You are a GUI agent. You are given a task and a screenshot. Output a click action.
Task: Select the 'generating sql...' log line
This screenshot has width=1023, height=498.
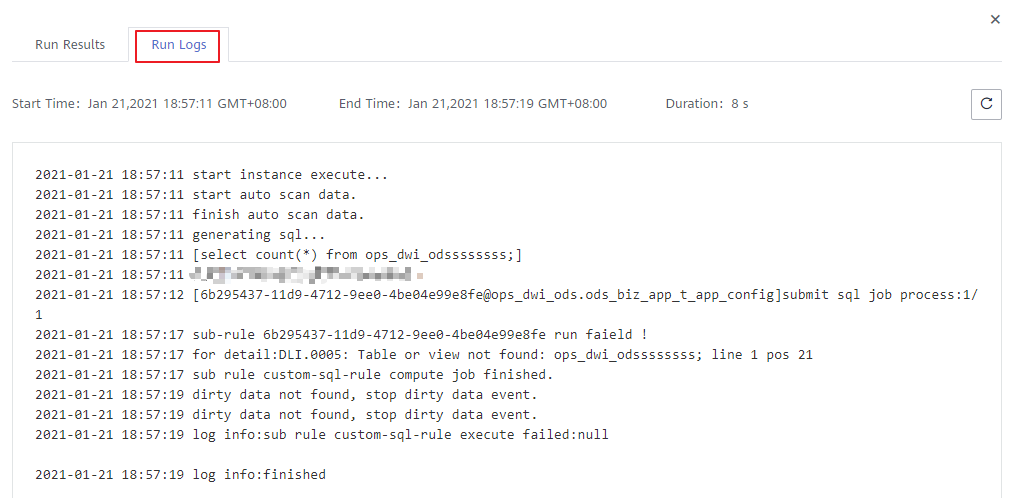180,234
